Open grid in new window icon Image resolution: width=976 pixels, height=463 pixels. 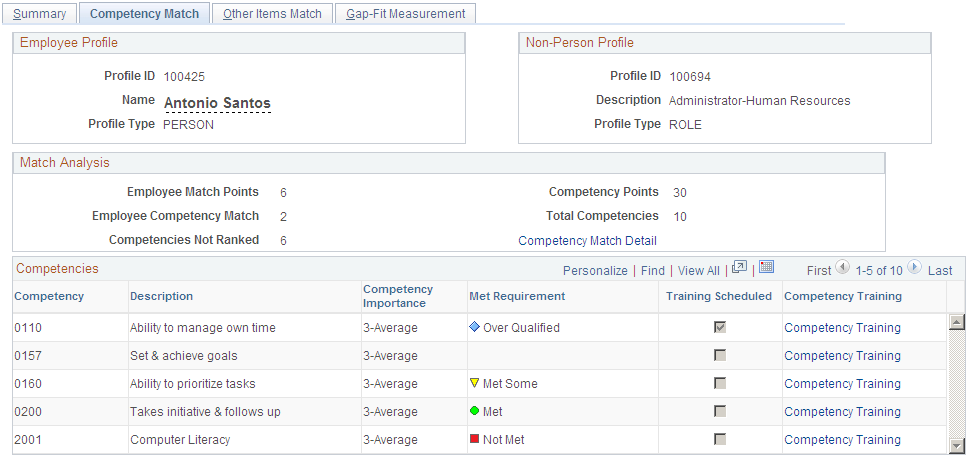[739, 268]
